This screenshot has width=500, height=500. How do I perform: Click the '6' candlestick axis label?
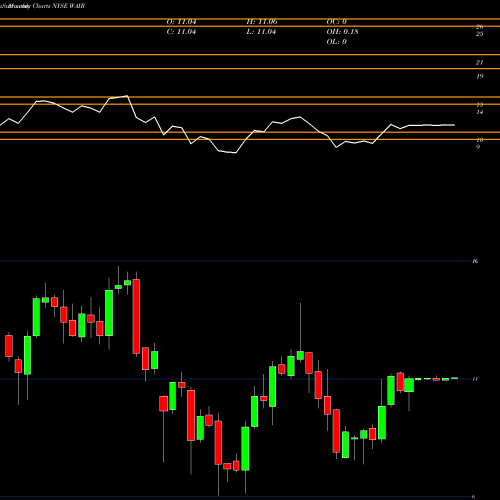click(474, 497)
